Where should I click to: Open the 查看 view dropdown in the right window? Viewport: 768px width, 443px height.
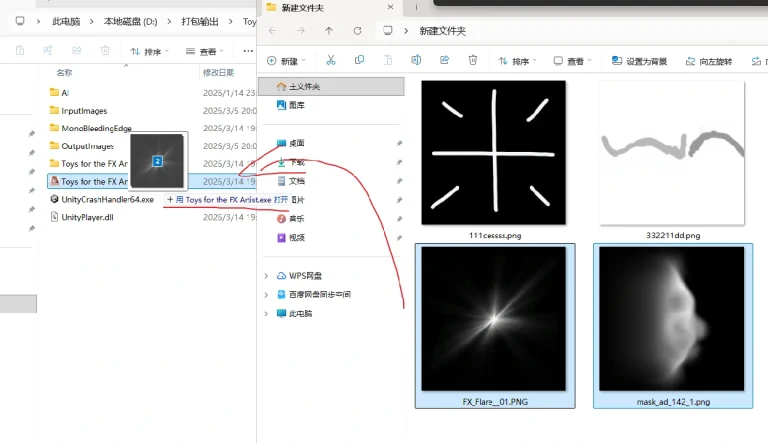575,61
